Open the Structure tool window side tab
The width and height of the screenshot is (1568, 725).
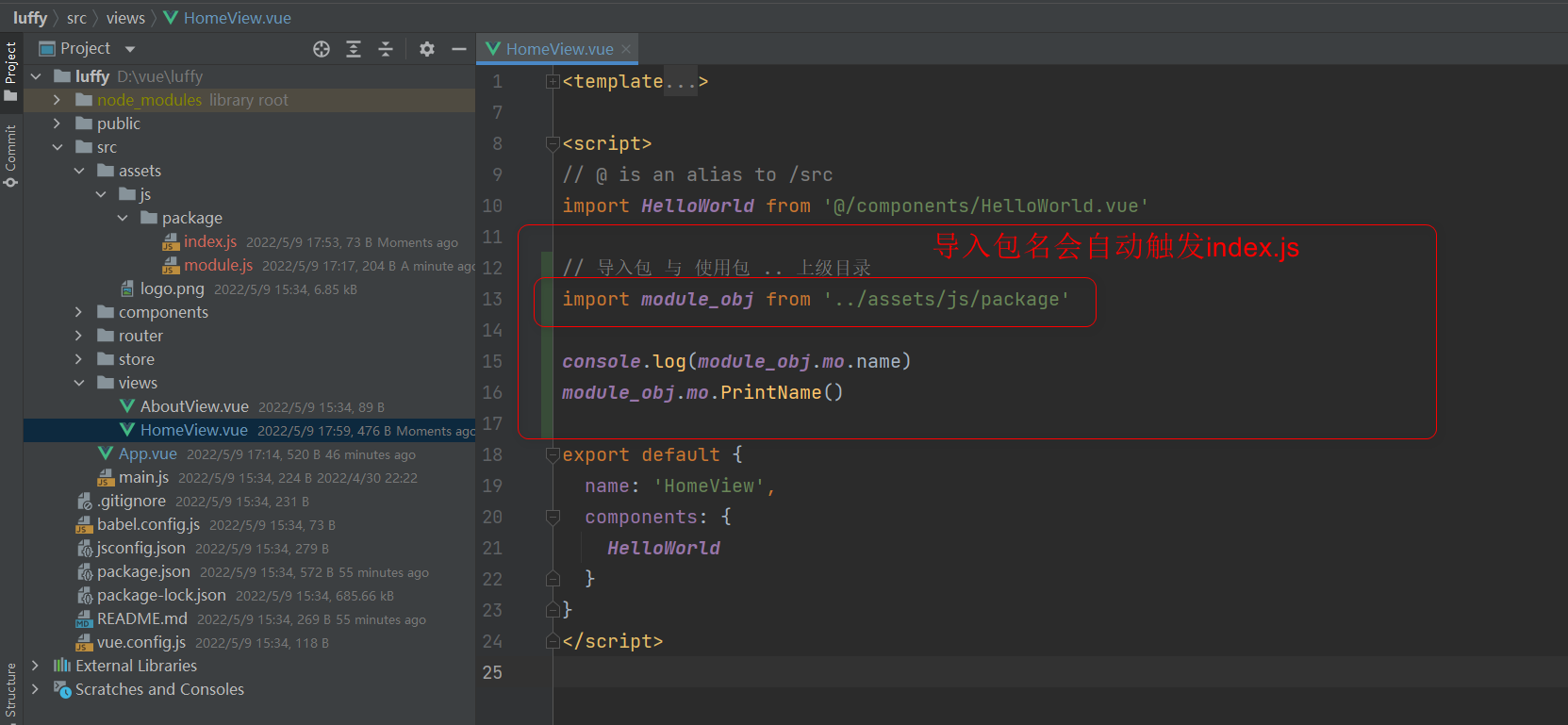click(x=11, y=691)
